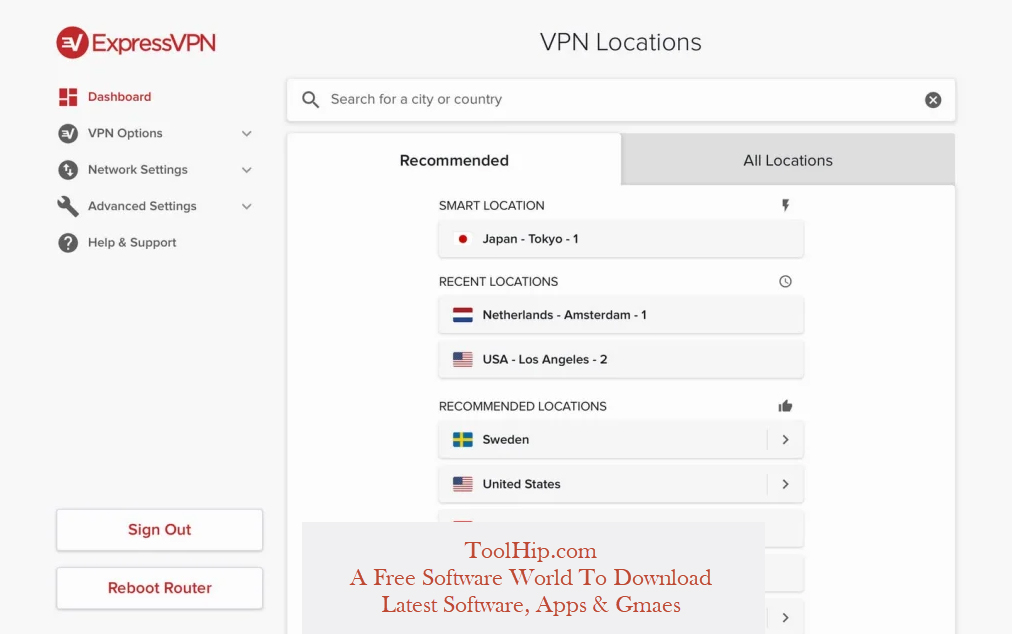Click the RECOMMENDED LOCATIONS heading

[523, 406]
